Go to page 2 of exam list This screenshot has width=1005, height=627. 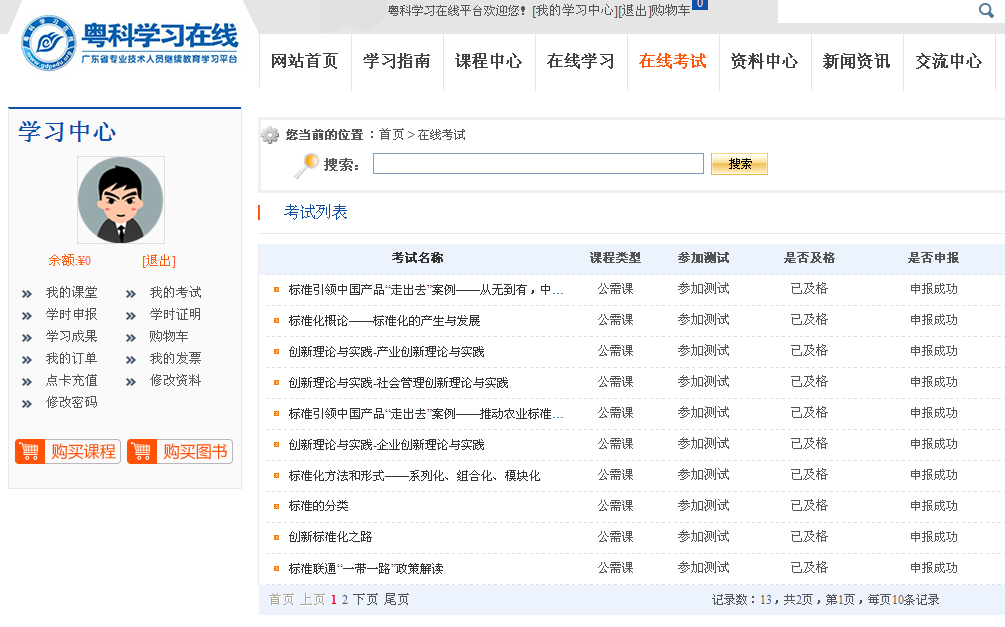345,600
